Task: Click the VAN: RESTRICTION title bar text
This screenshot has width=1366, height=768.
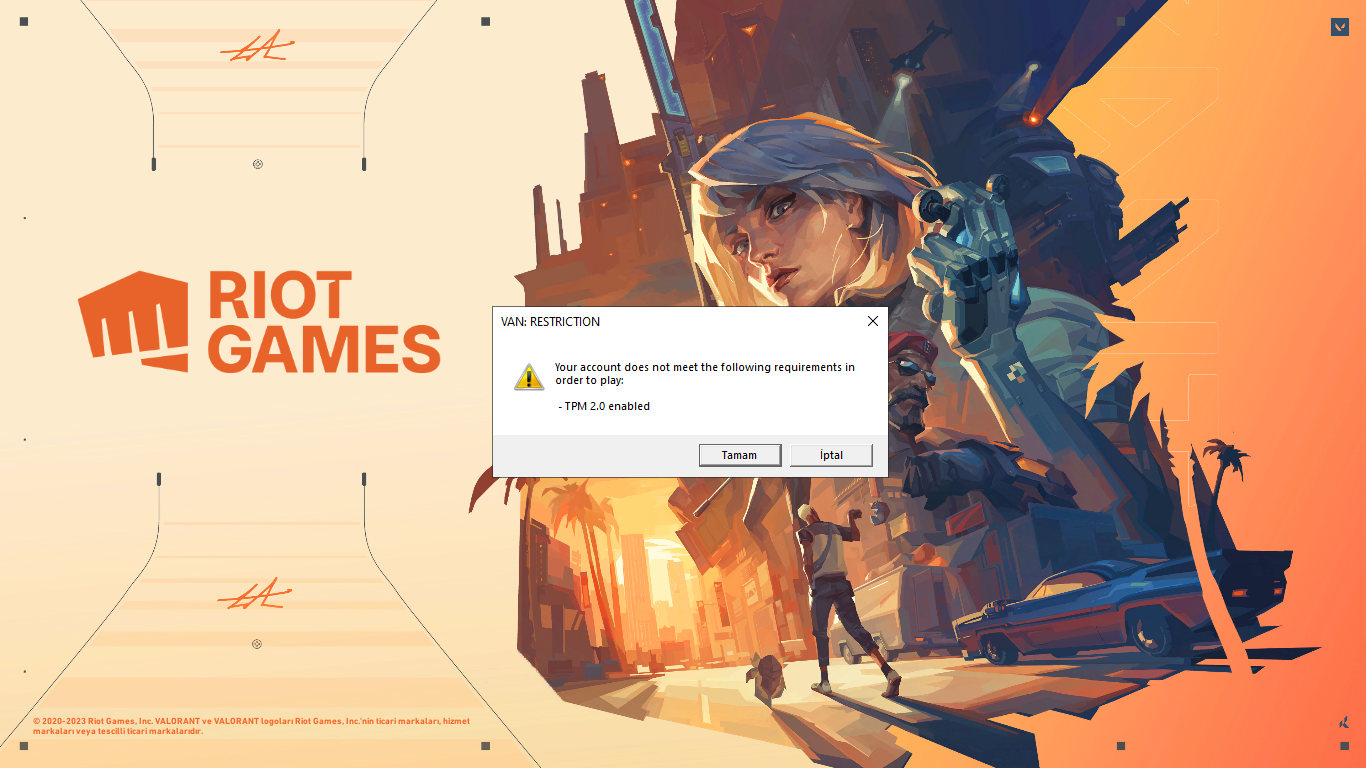Action: [x=550, y=322]
